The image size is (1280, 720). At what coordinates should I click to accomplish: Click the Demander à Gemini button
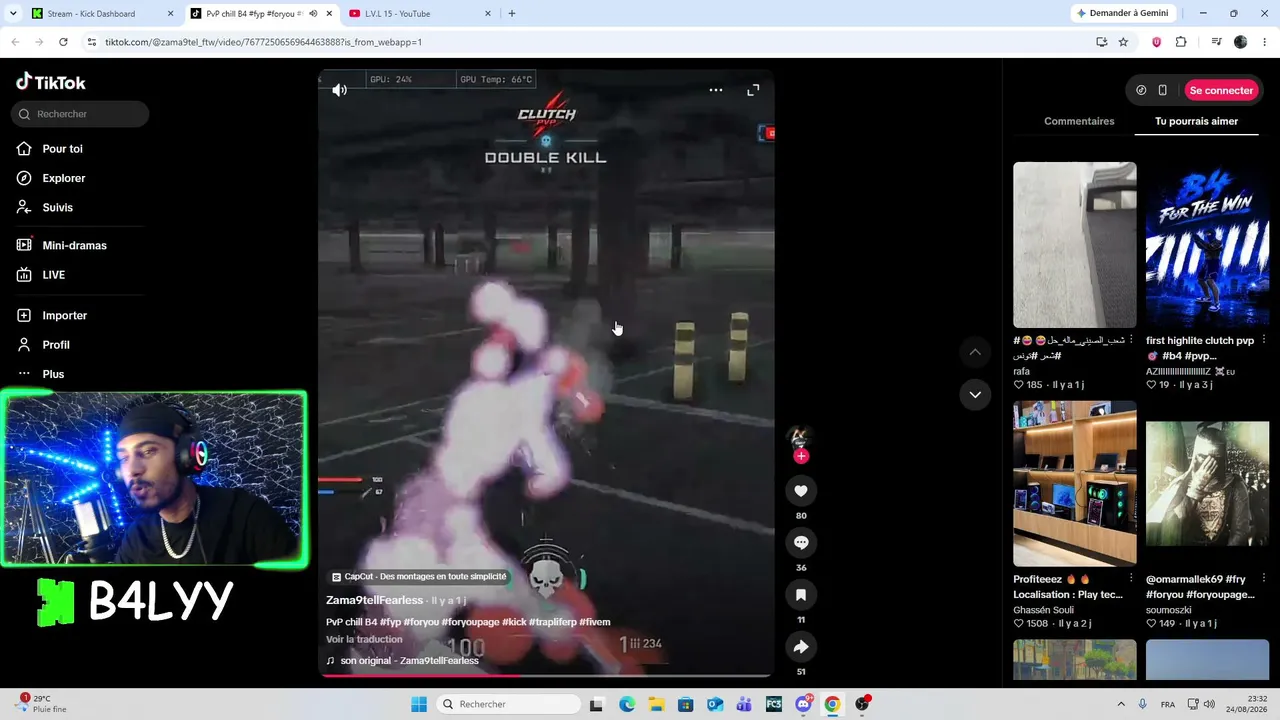[x=1122, y=13]
